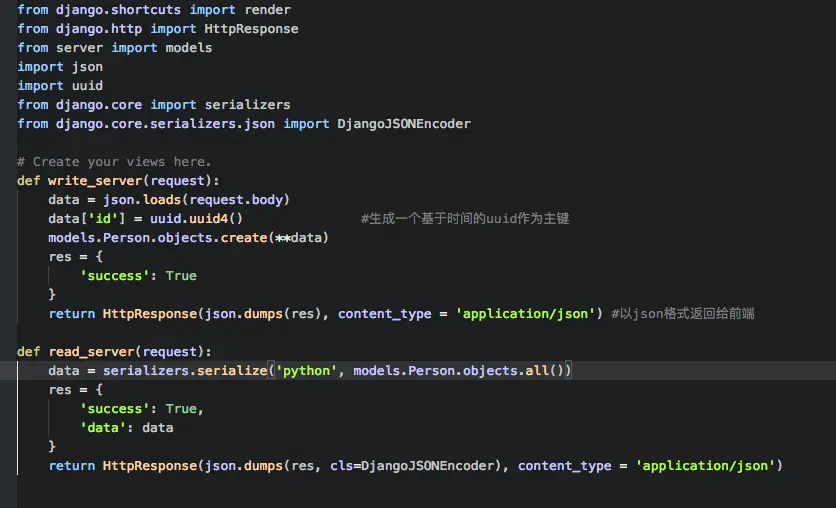This screenshot has height=508, width=836.
Task: Click the Chinese comment about returning json format
Action: pyautogui.click(x=683, y=314)
